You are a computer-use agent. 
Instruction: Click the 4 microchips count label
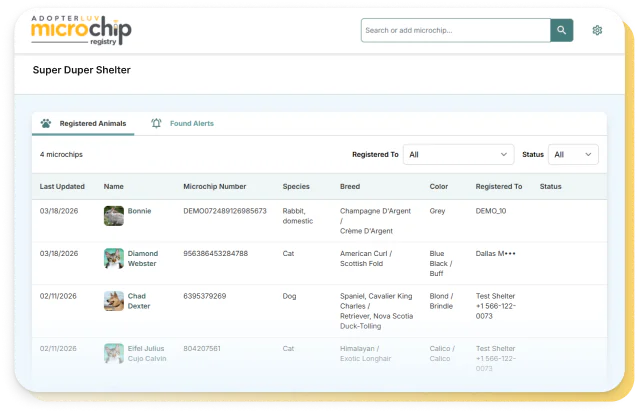click(x=61, y=154)
